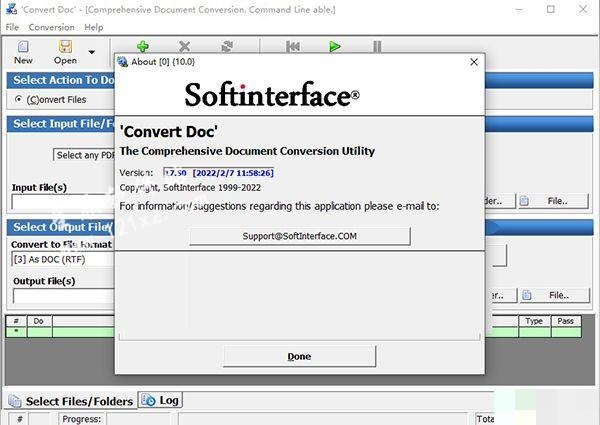Screen dimensions: 600x425
Task: Click 'Copyright, SoftInterface 1999-2022' text
Action: pos(190,188)
